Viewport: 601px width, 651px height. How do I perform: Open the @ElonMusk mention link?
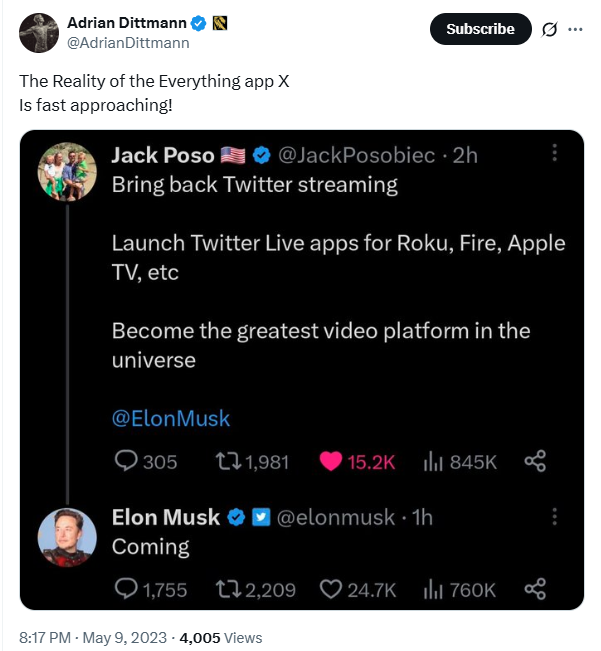(171, 417)
